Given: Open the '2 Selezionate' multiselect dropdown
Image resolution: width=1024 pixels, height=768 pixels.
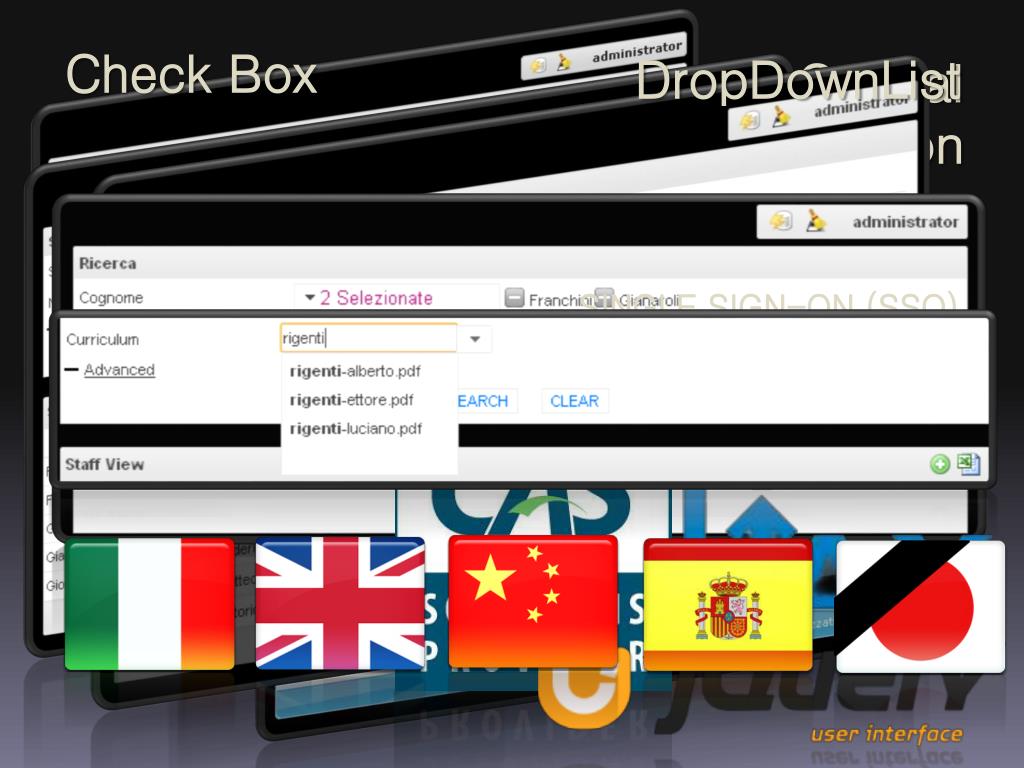Looking at the screenshot, I should click(396, 297).
